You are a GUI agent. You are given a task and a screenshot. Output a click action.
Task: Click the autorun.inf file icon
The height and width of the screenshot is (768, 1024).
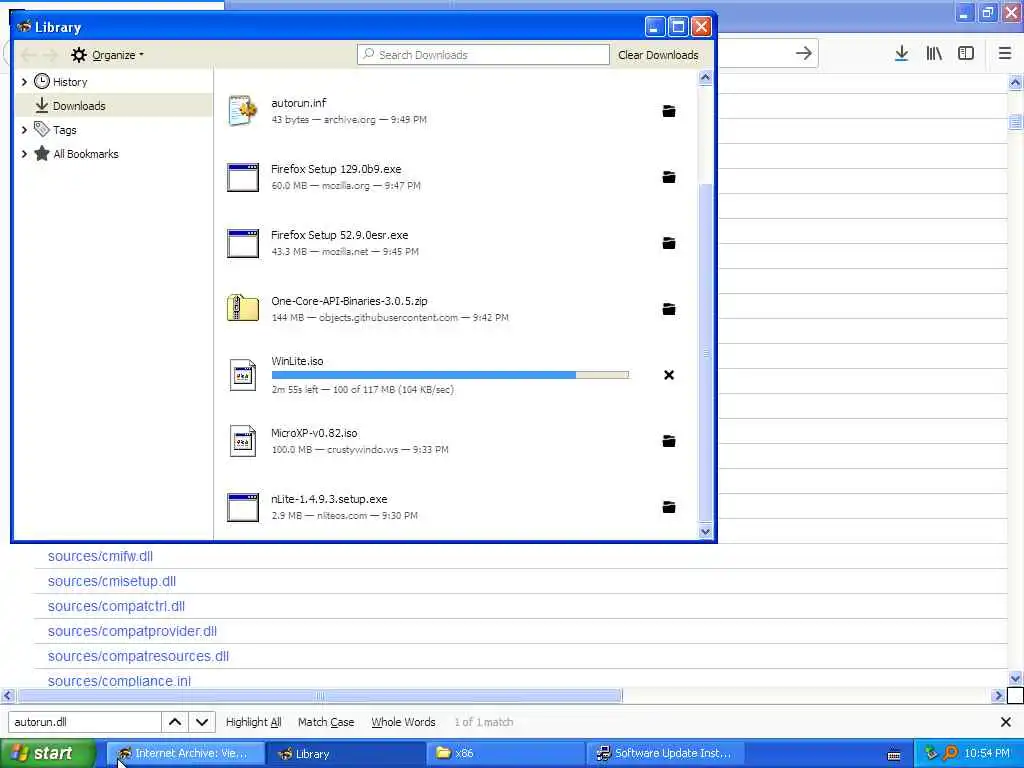(243, 111)
